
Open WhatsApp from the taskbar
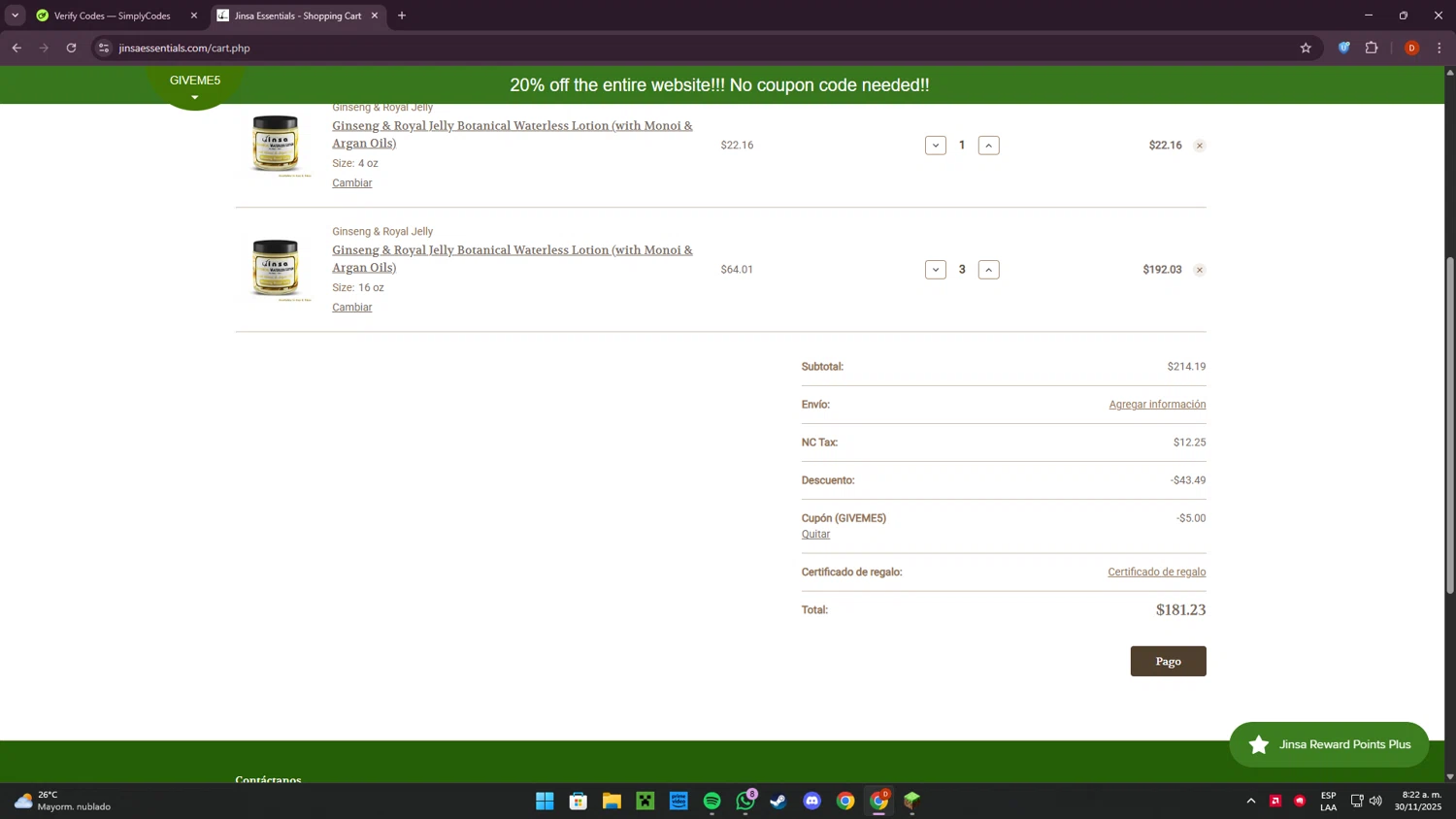point(745,801)
